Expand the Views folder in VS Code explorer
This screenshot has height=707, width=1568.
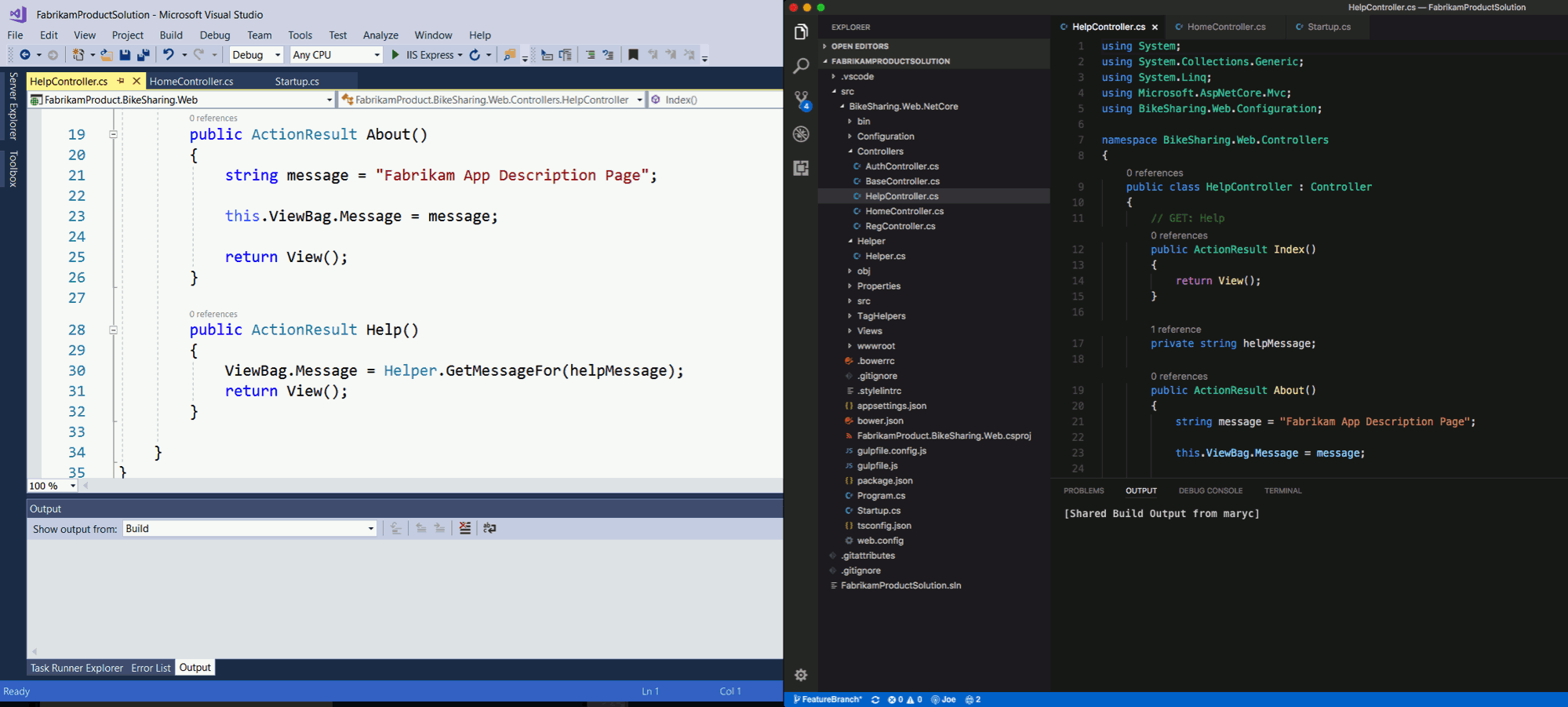click(x=869, y=331)
